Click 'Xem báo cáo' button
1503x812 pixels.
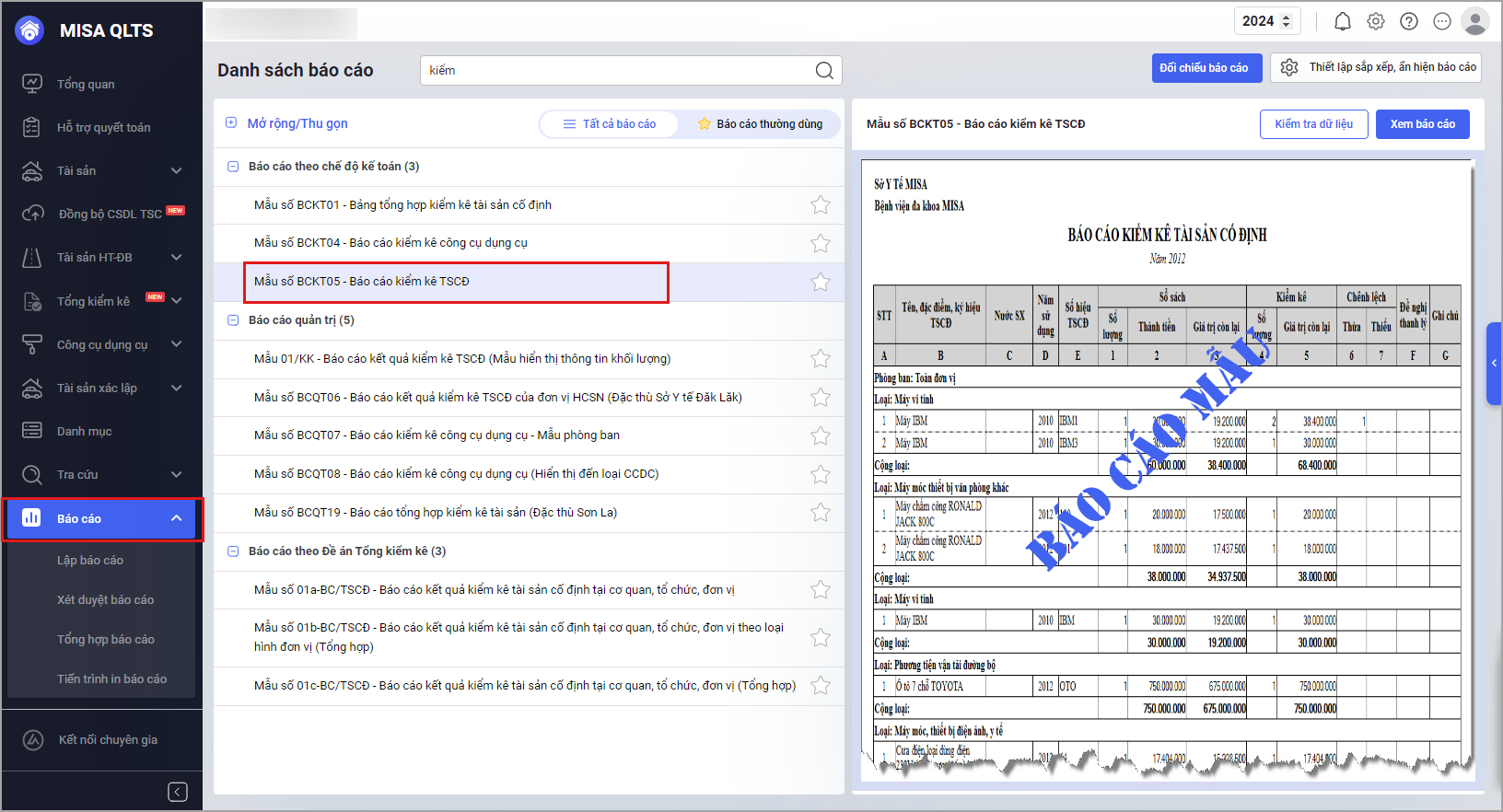[1422, 124]
